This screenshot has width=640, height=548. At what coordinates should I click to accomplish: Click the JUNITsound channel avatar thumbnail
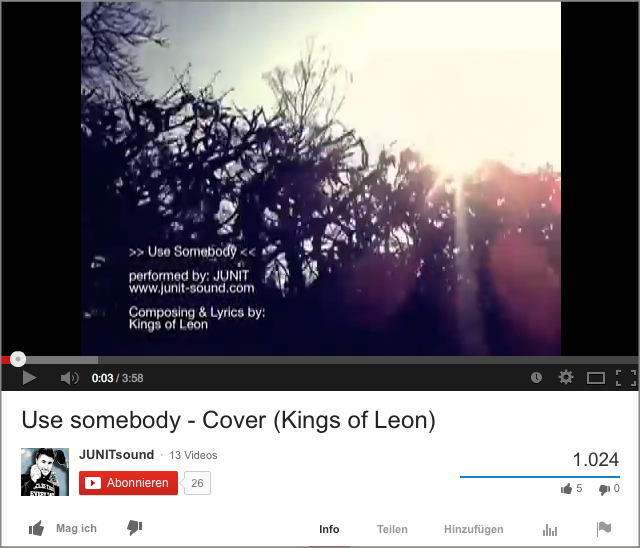(45, 472)
